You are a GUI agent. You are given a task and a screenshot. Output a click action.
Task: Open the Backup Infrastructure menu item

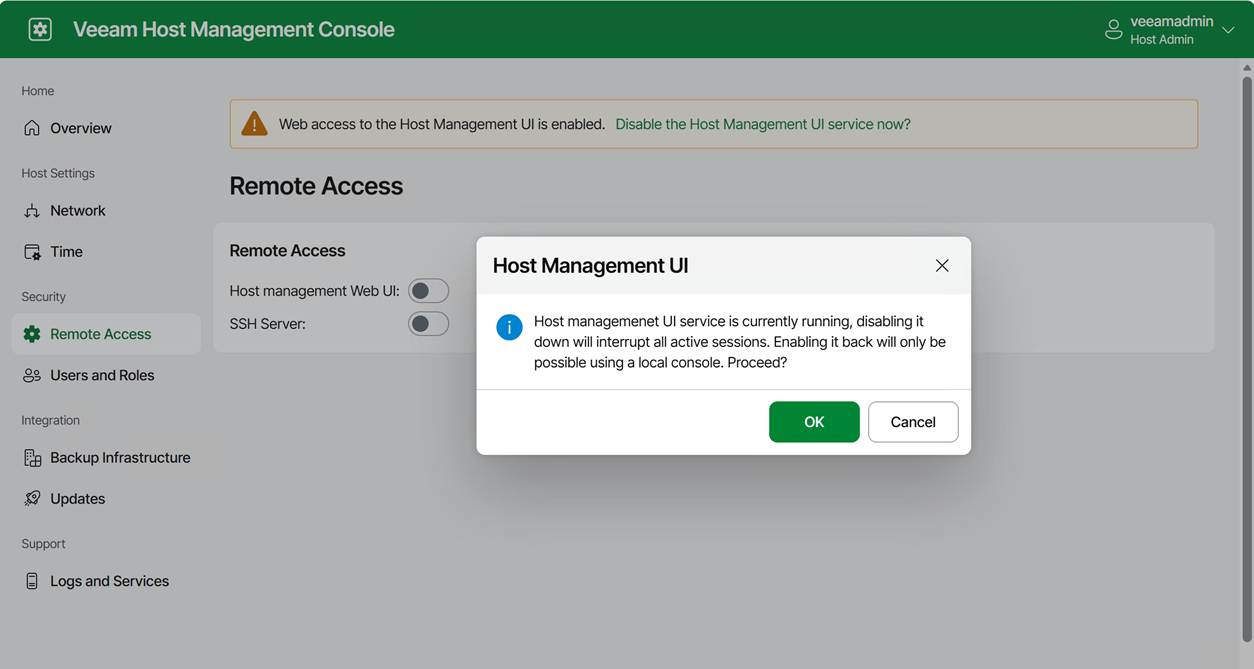click(x=120, y=458)
